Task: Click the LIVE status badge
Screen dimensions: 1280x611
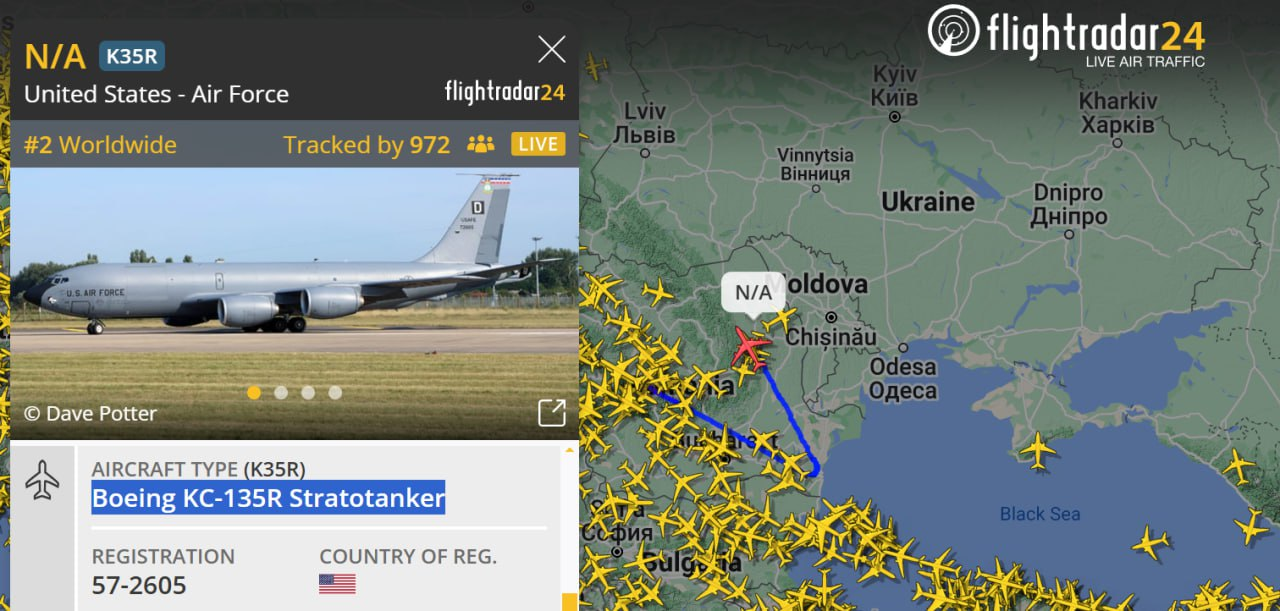Action: click(538, 144)
